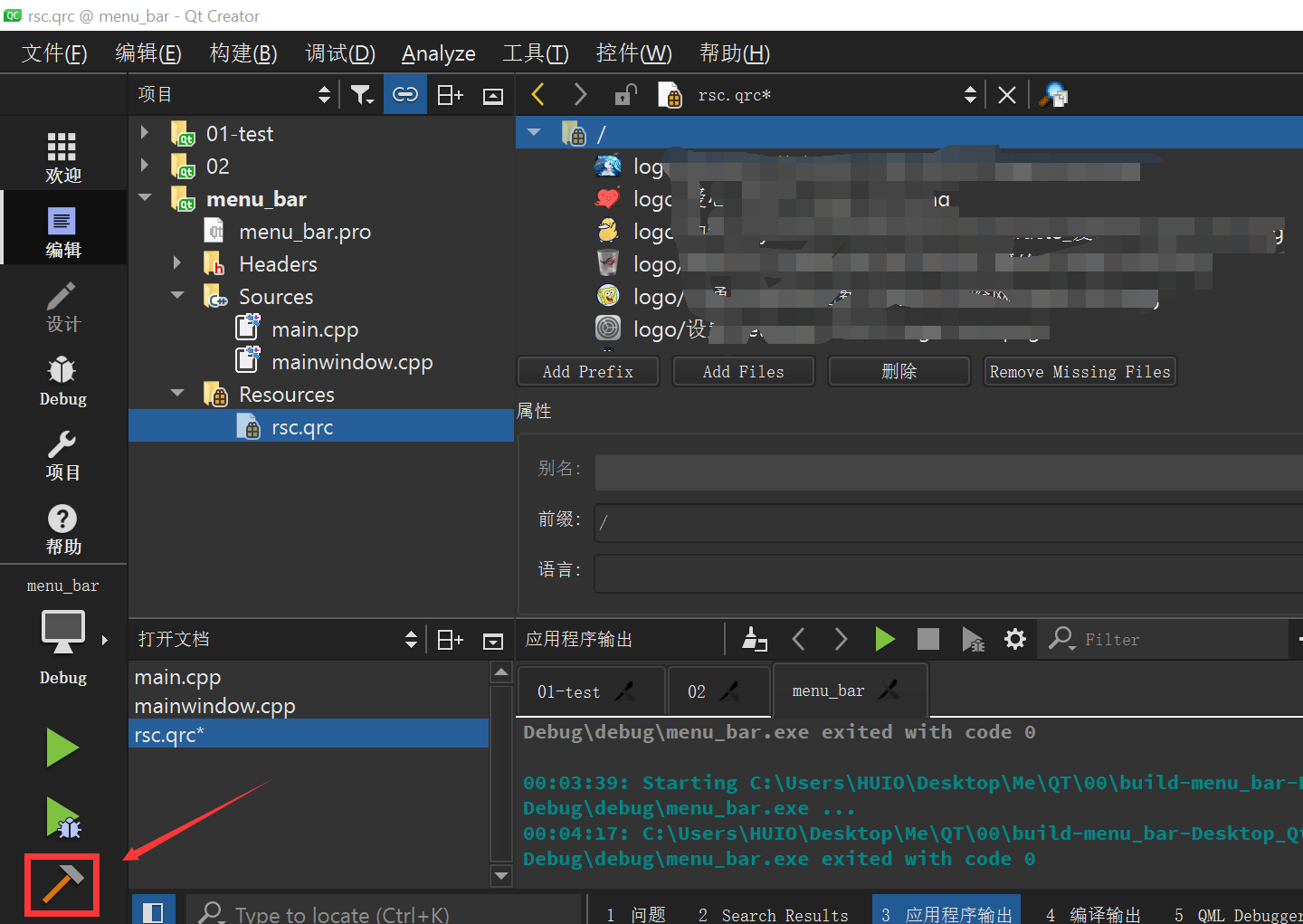Open the 控件(W) menu
The width and height of the screenshot is (1303, 924).
[634, 53]
